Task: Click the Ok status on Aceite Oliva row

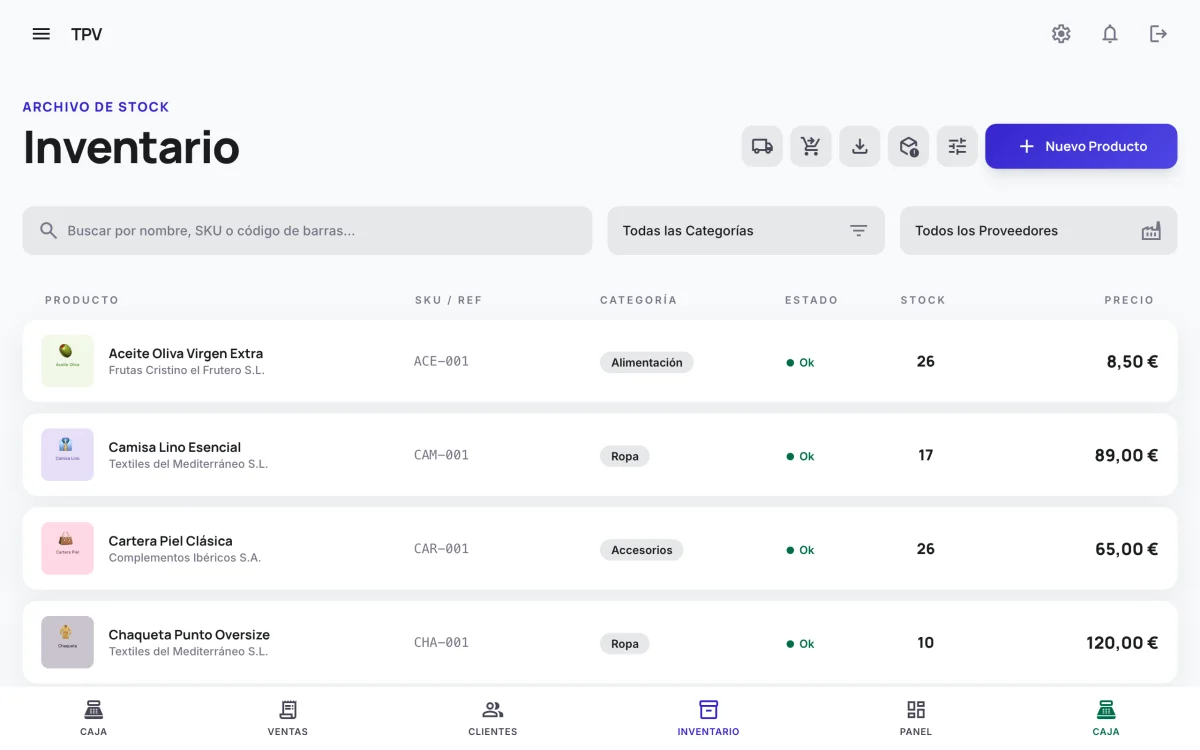Action: (800, 363)
